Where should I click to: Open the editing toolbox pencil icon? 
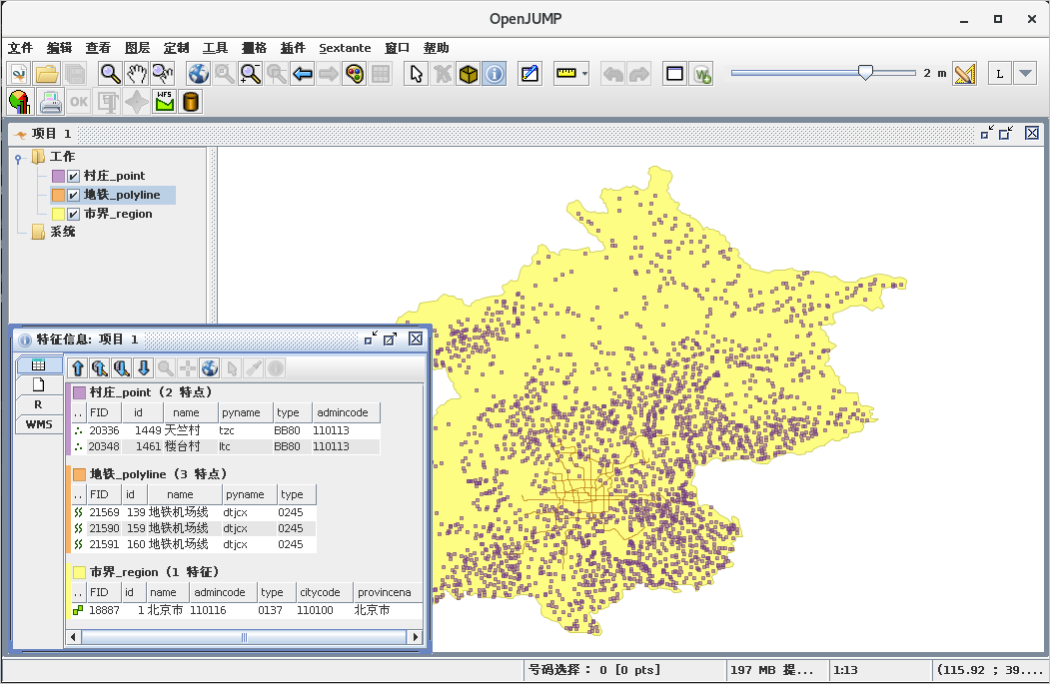click(530, 74)
